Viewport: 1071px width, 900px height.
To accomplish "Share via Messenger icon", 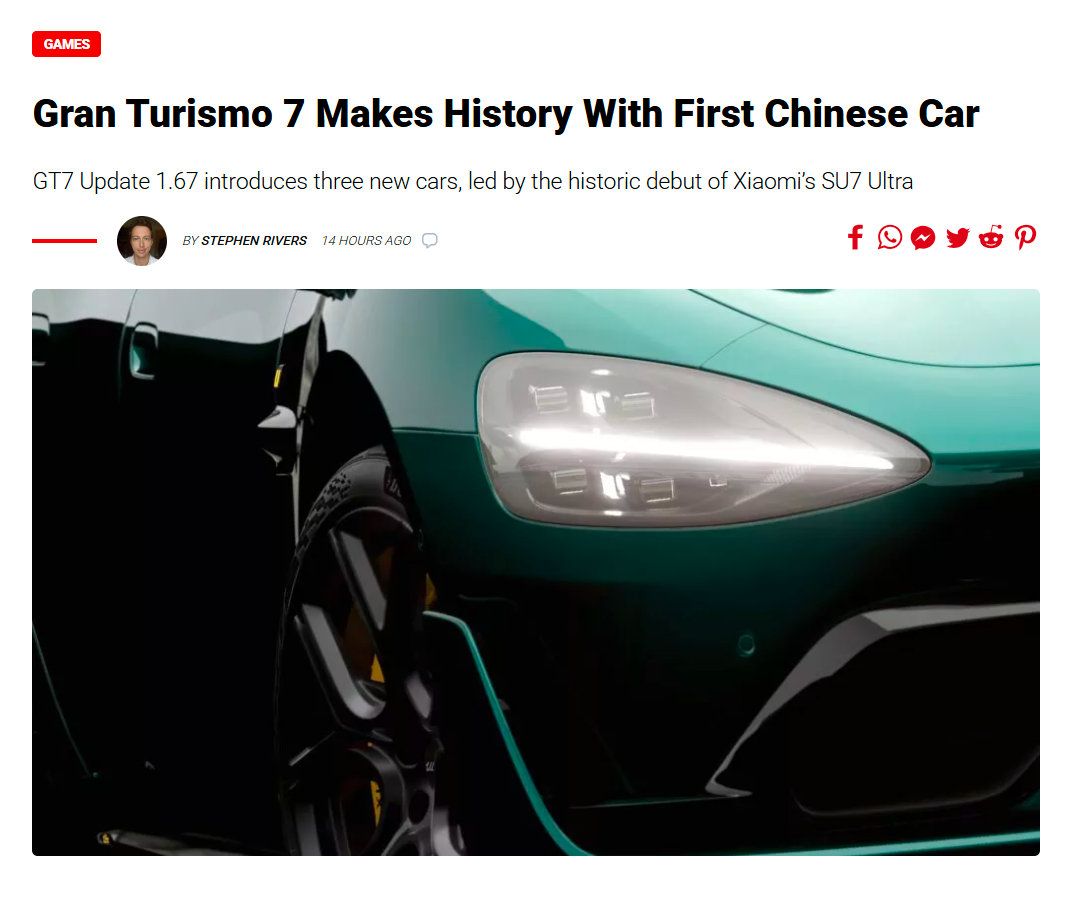I will point(923,238).
